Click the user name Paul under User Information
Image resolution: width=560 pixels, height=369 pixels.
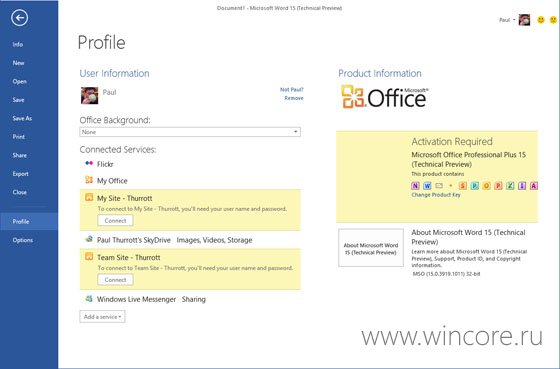point(109,92)
